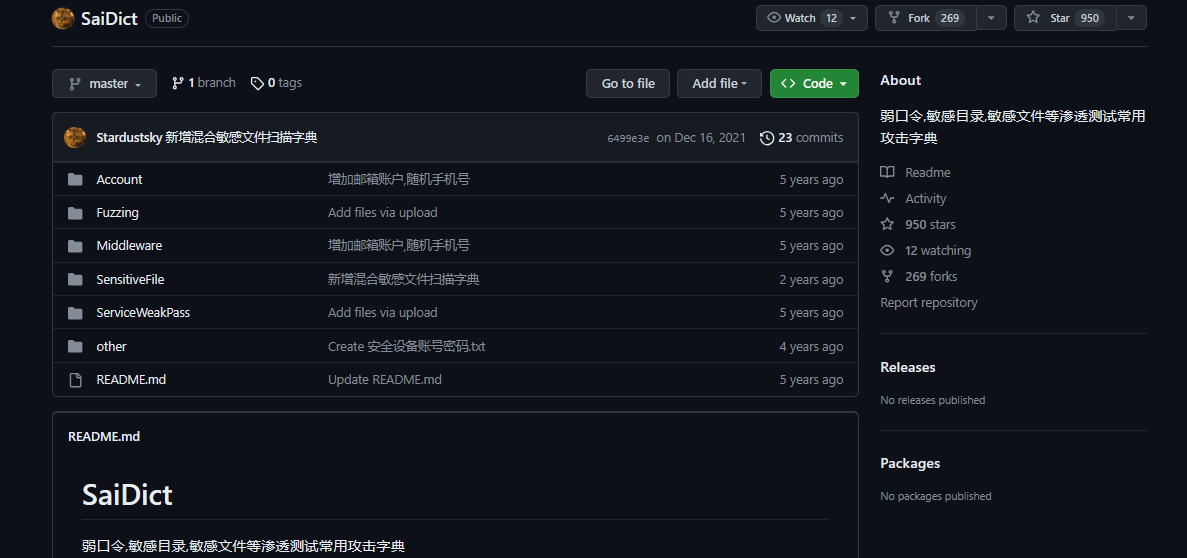Image resolution: width=1187 pixels, height=558 pixels.
Task: Open the README.md file in file list
Action: pos(131,379)
